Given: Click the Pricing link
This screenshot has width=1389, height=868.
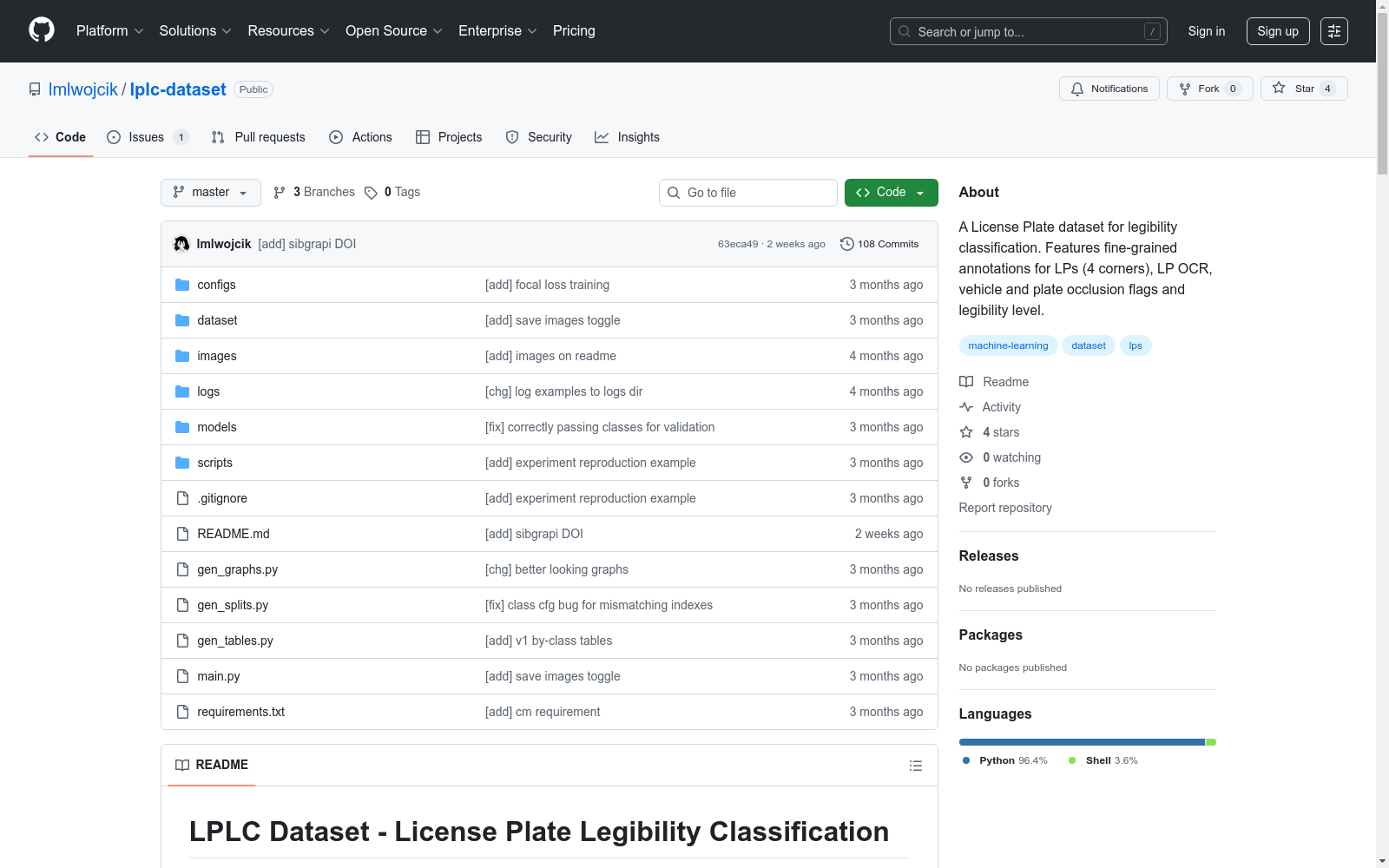Looking at the screenshot, I should tap(574, 31).
